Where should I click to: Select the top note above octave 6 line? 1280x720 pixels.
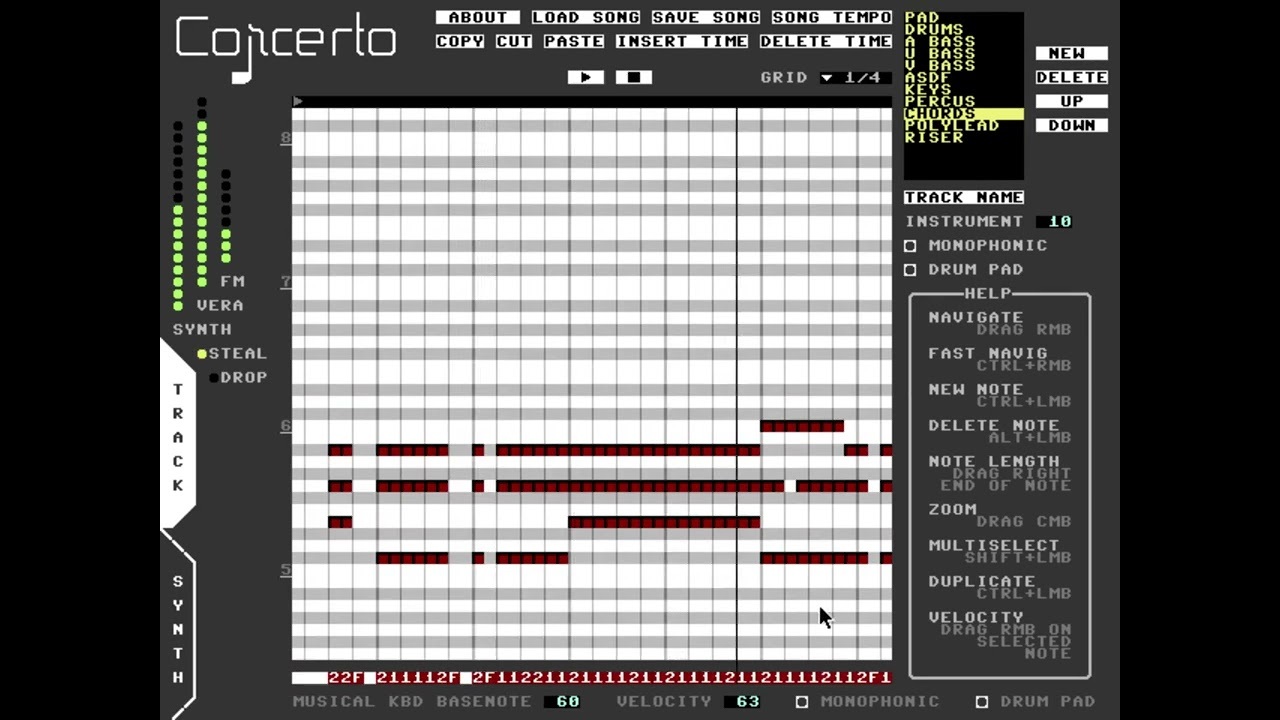click(x=802, y=426)
